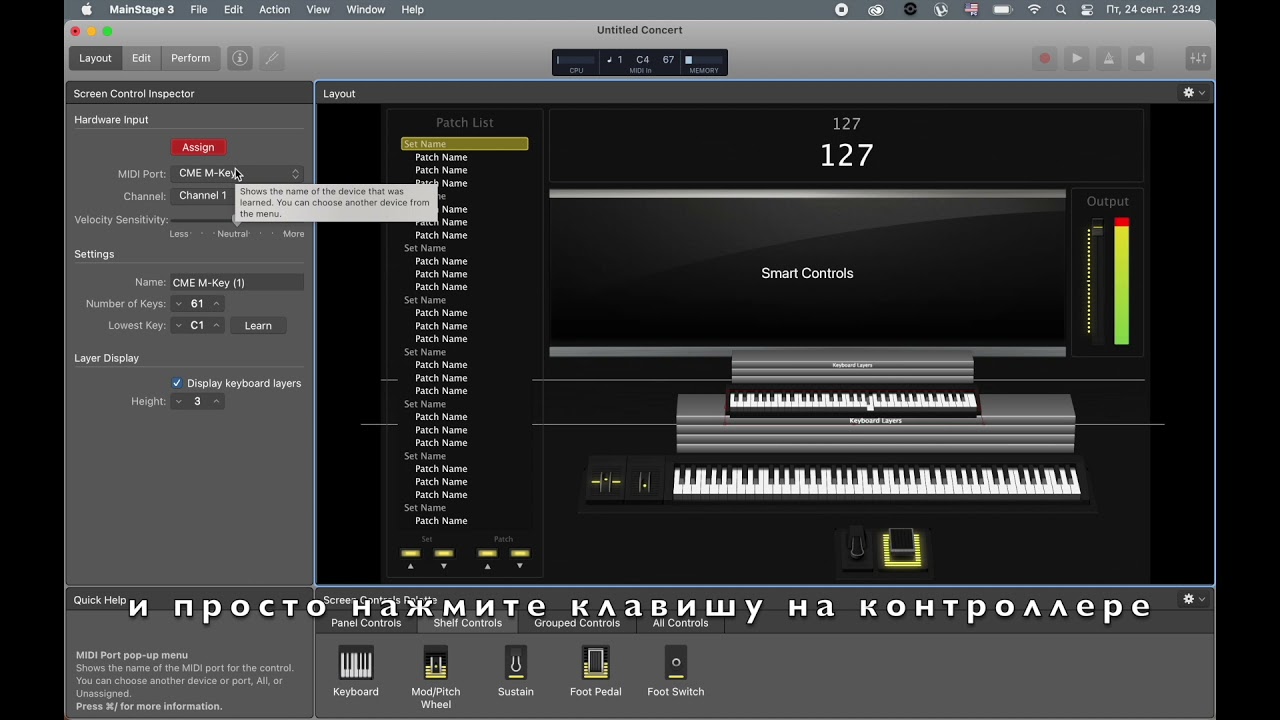Switch to Perform mode

[x=190, y=58]
